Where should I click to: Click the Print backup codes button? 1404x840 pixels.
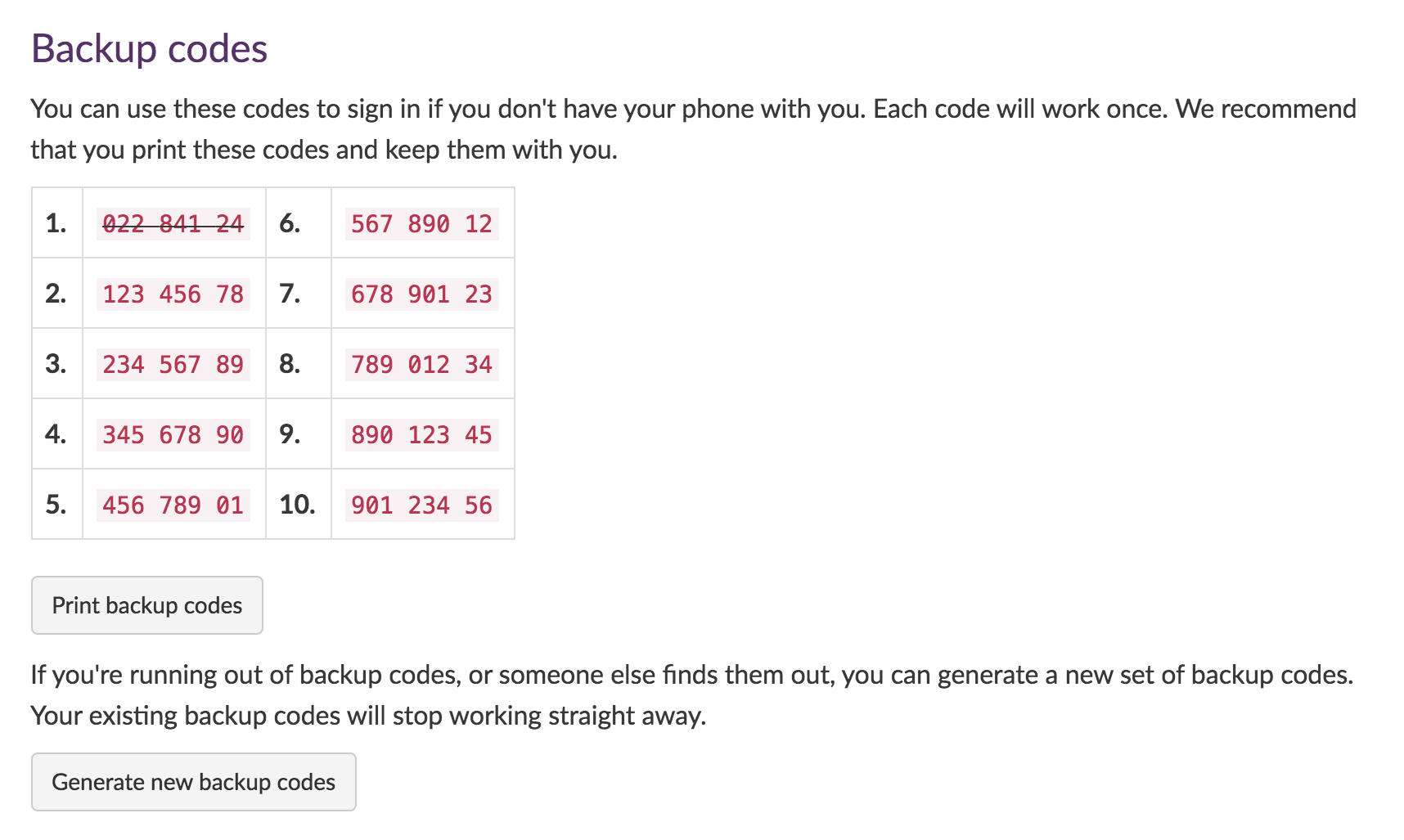(146, 605)
